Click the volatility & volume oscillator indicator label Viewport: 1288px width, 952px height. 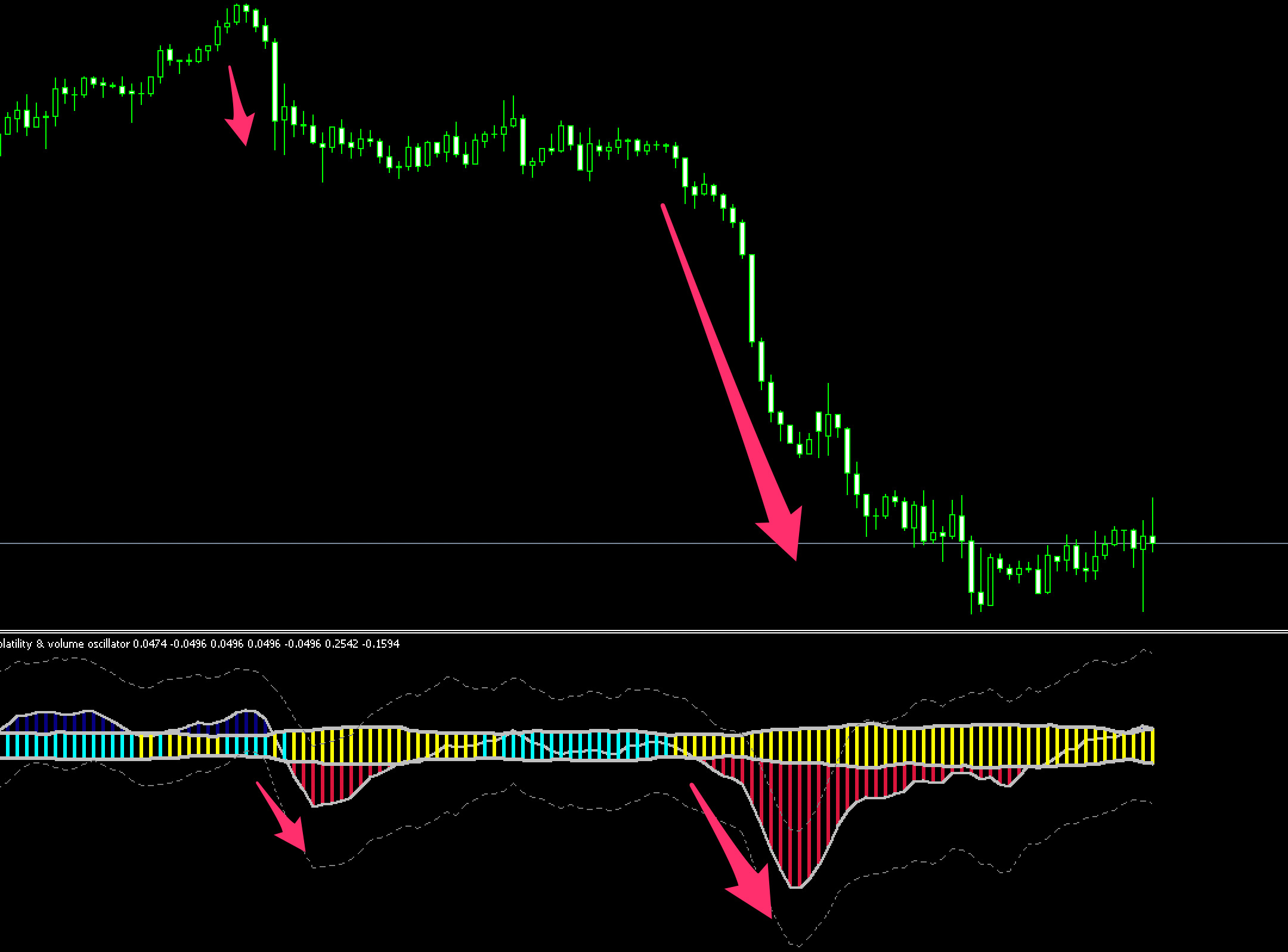click(200, 644)
